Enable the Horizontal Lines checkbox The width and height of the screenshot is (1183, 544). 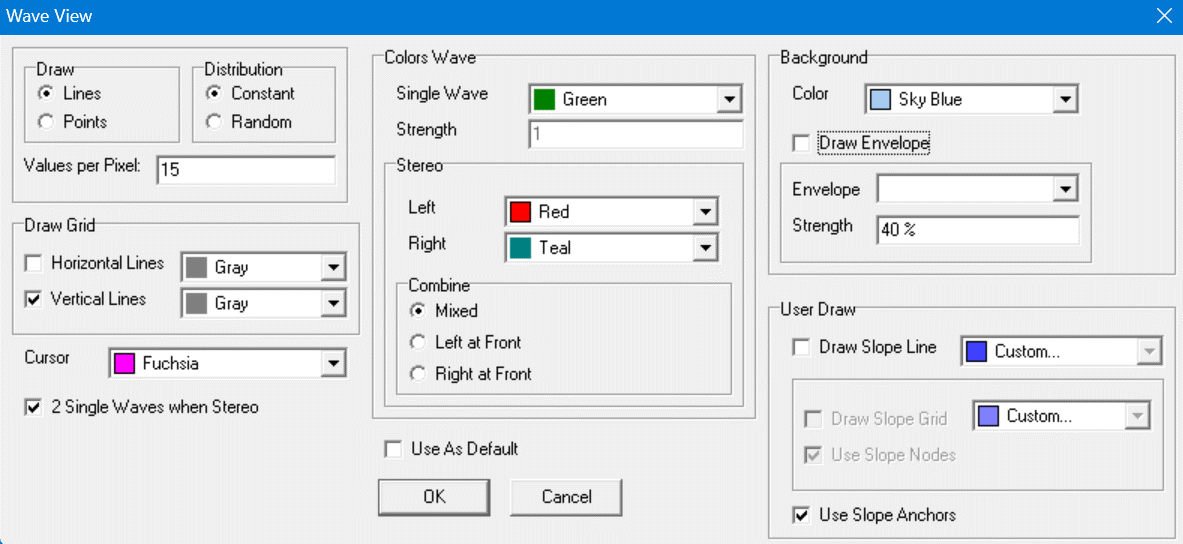click(33, 264)
